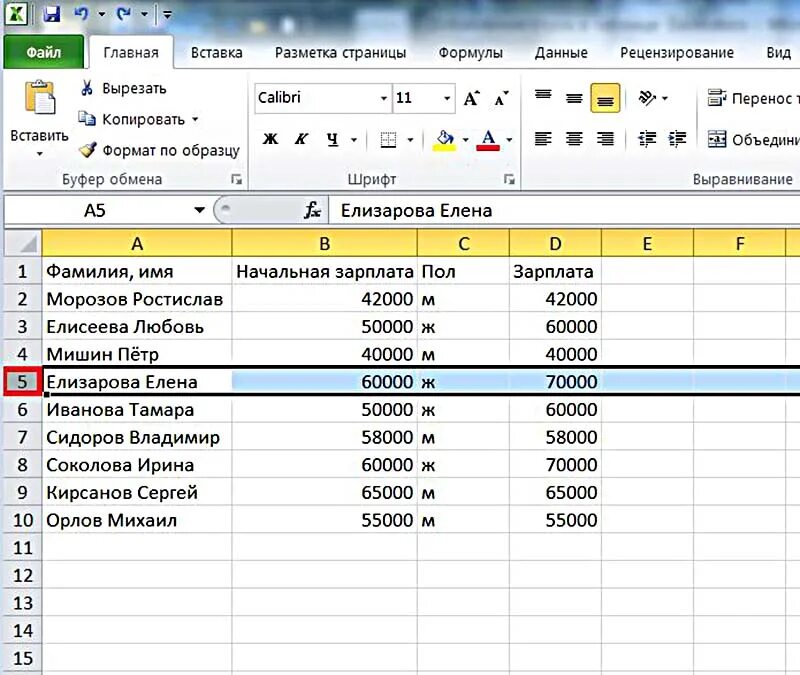
Task: Expand the Name Box dropdown arrow
Action: (199, 210)
